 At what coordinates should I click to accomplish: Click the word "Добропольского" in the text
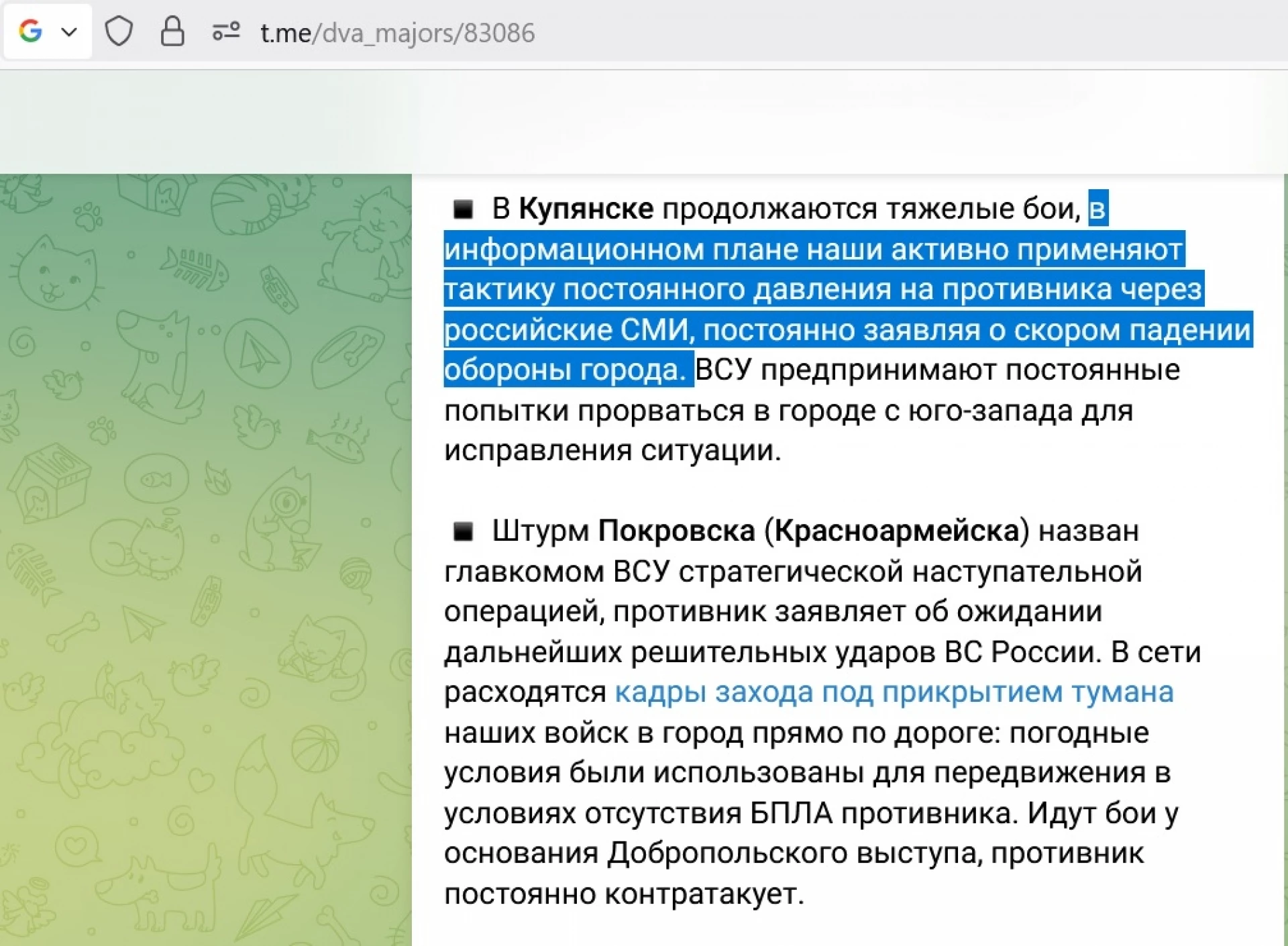(x=727, y=853)
